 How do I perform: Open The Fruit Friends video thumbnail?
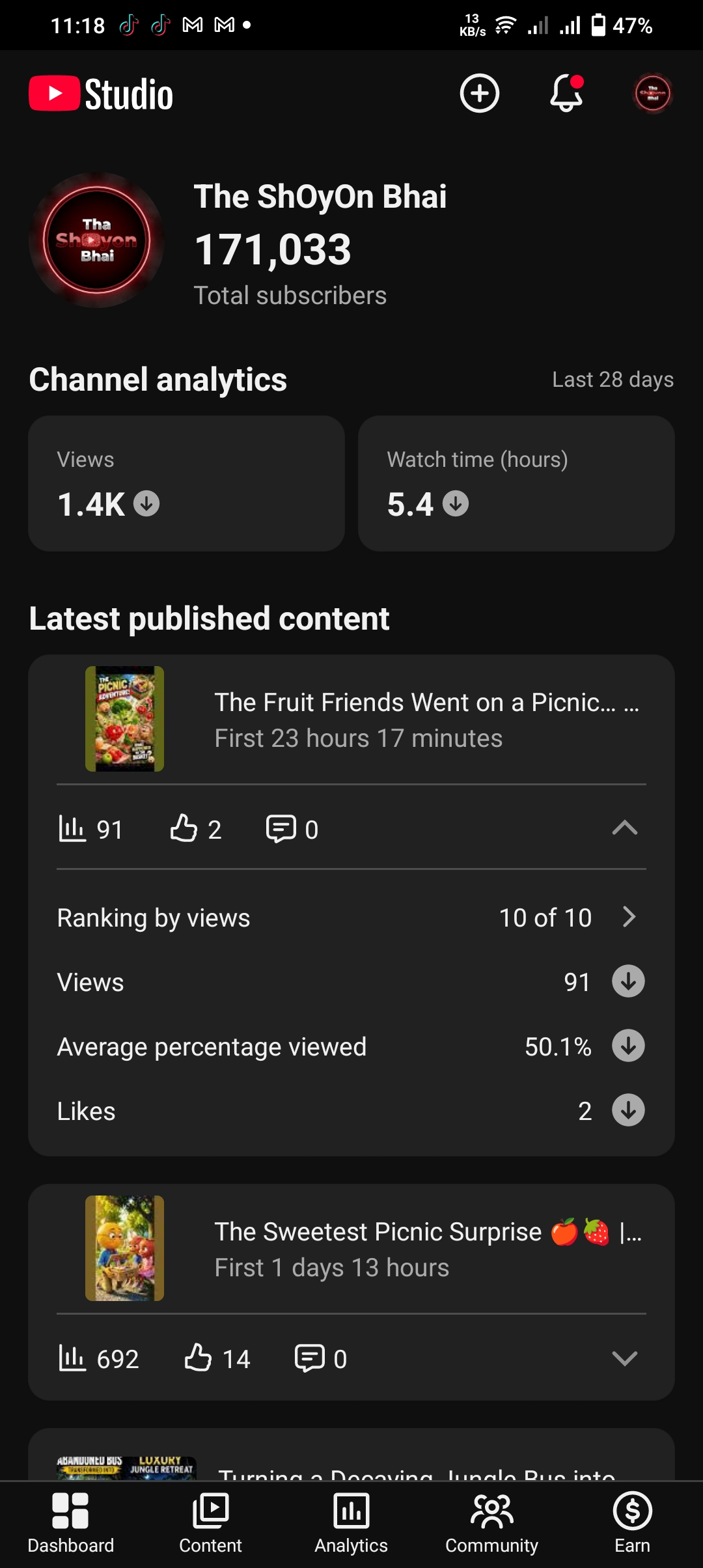124,719
